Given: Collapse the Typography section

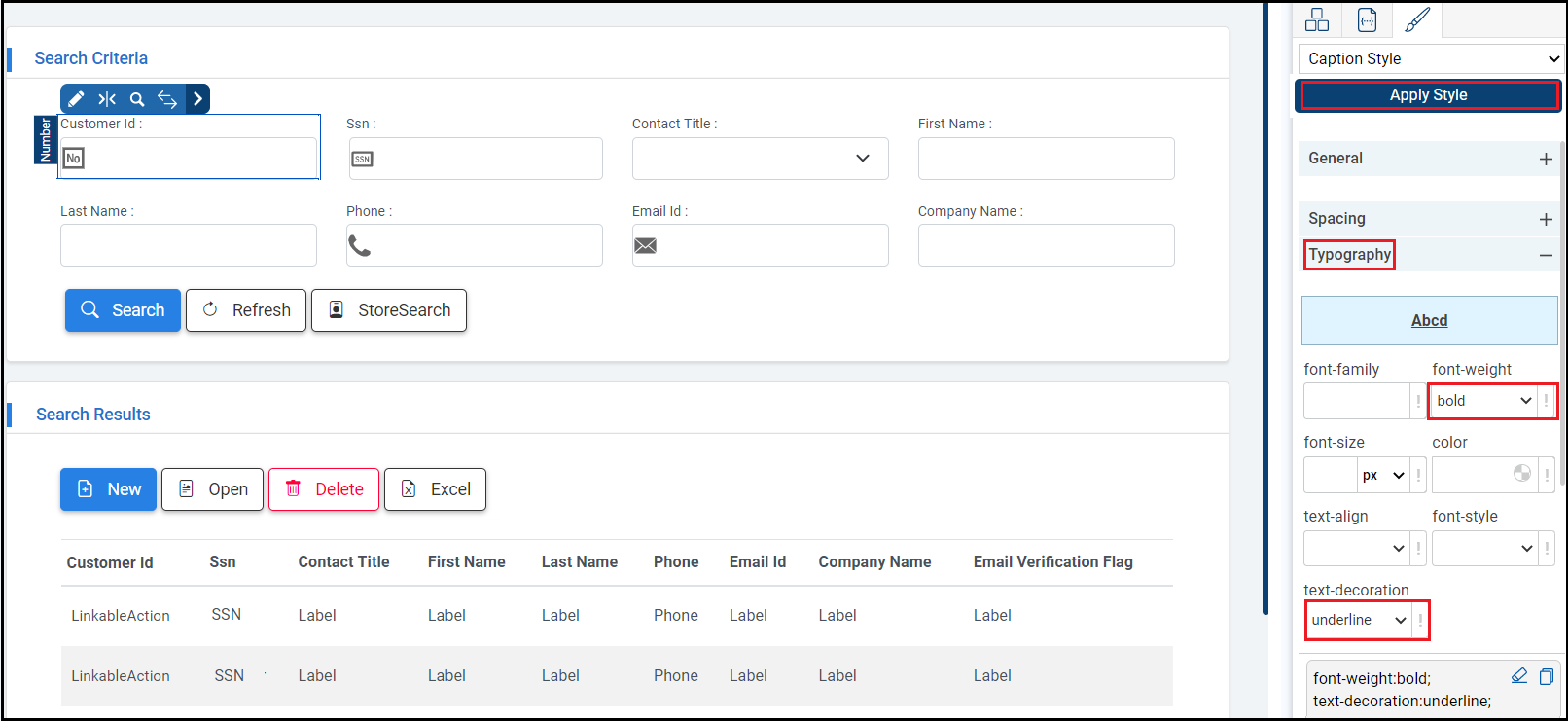Looking at the screenshot, I should tap(1545, 255).
